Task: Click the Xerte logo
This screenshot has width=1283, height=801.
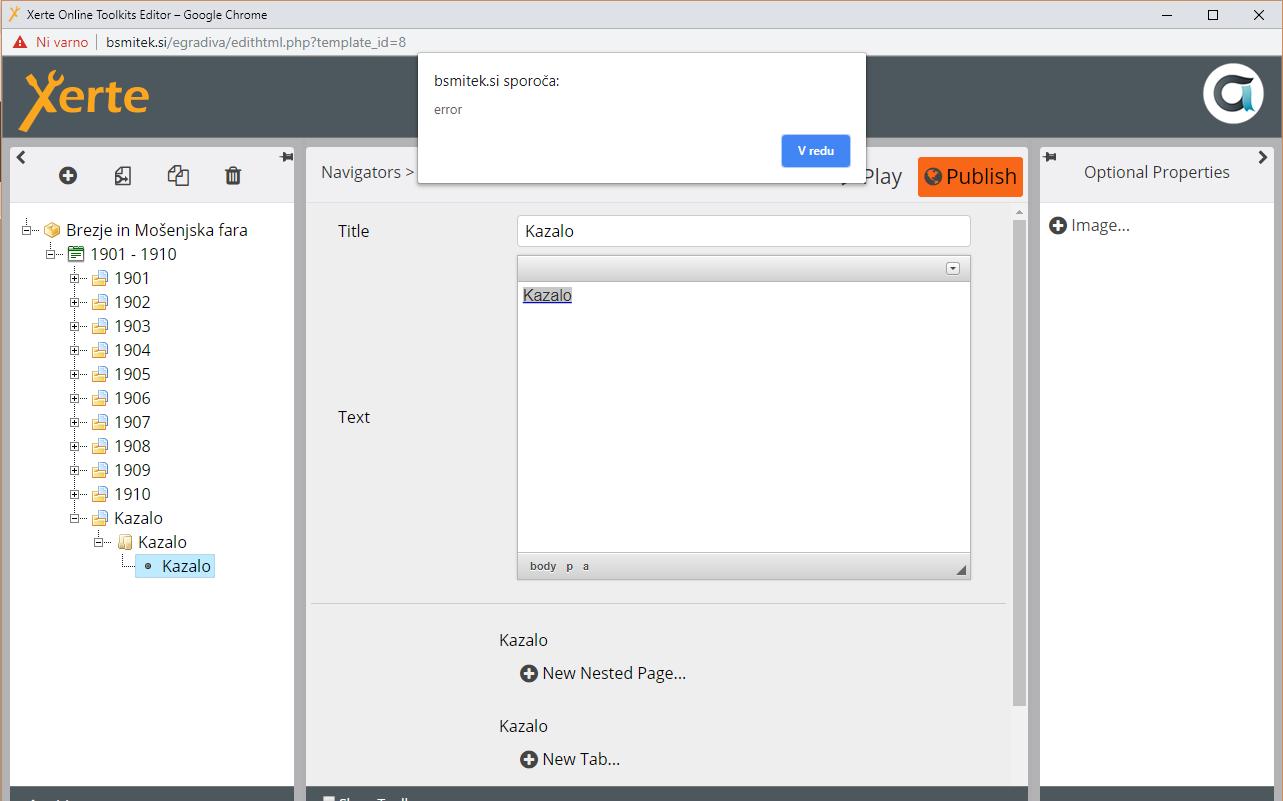Action: (84, 99)
